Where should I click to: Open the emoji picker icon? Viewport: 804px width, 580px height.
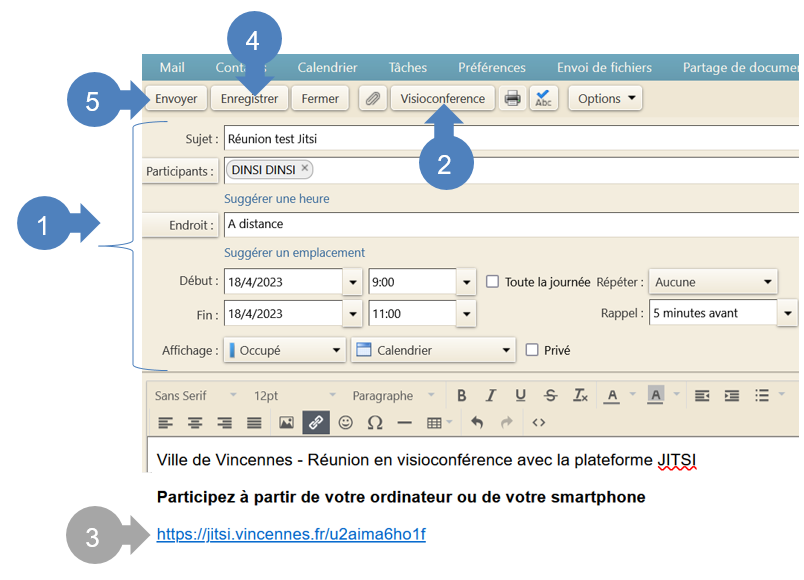[x=345, y=423]
